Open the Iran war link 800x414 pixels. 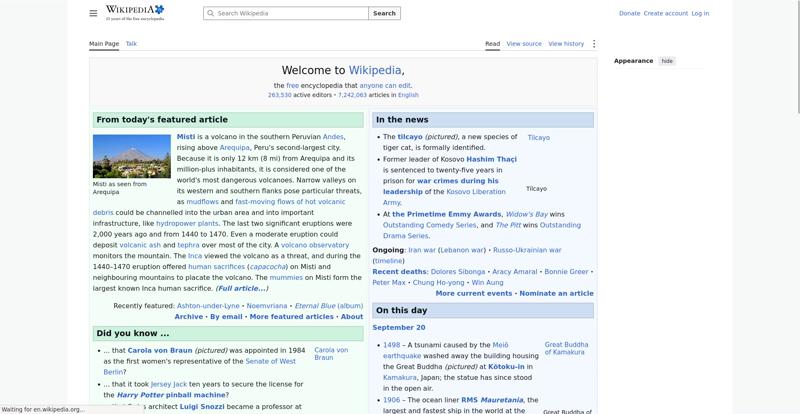[422, 250]
